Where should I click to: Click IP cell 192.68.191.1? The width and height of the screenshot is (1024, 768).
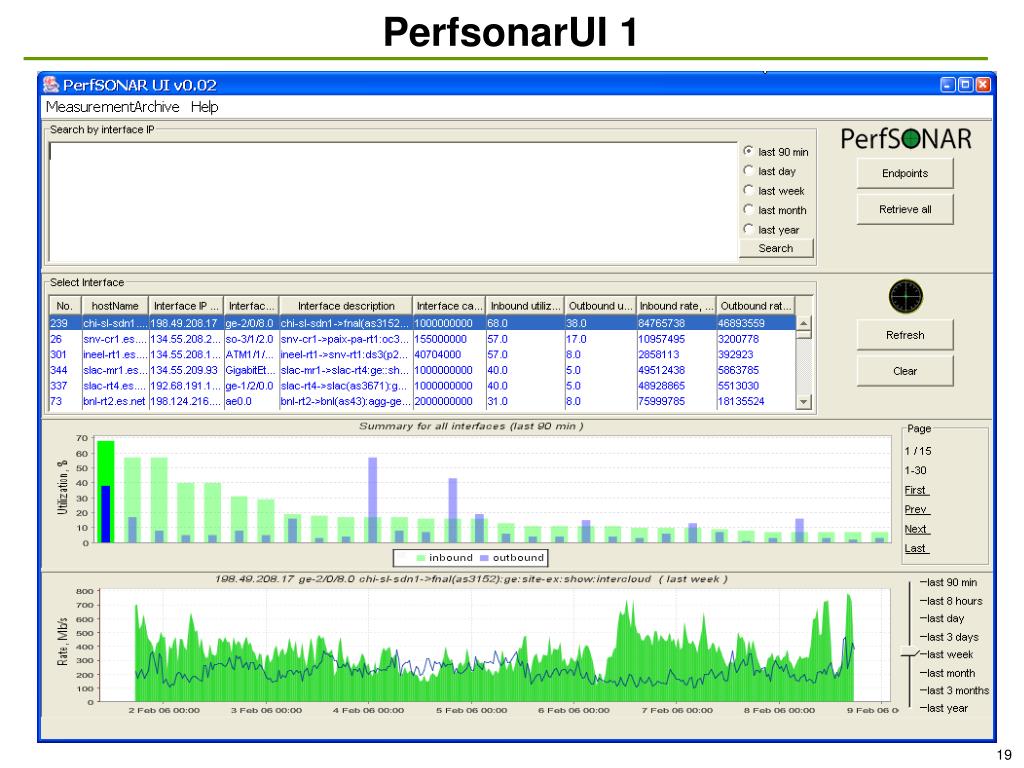click(x=185, y=386)
